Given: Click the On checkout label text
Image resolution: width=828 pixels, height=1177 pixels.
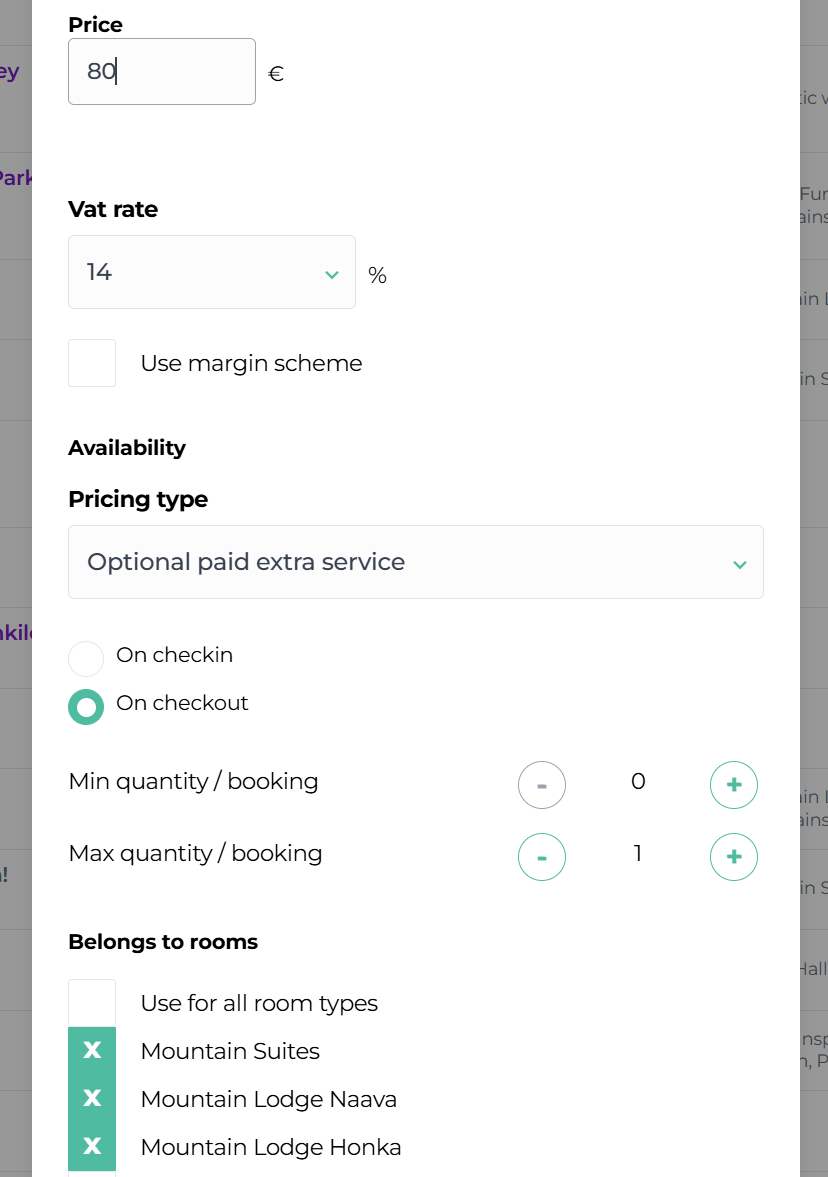Looking at the screenshot, I should (x=182, y=703).
